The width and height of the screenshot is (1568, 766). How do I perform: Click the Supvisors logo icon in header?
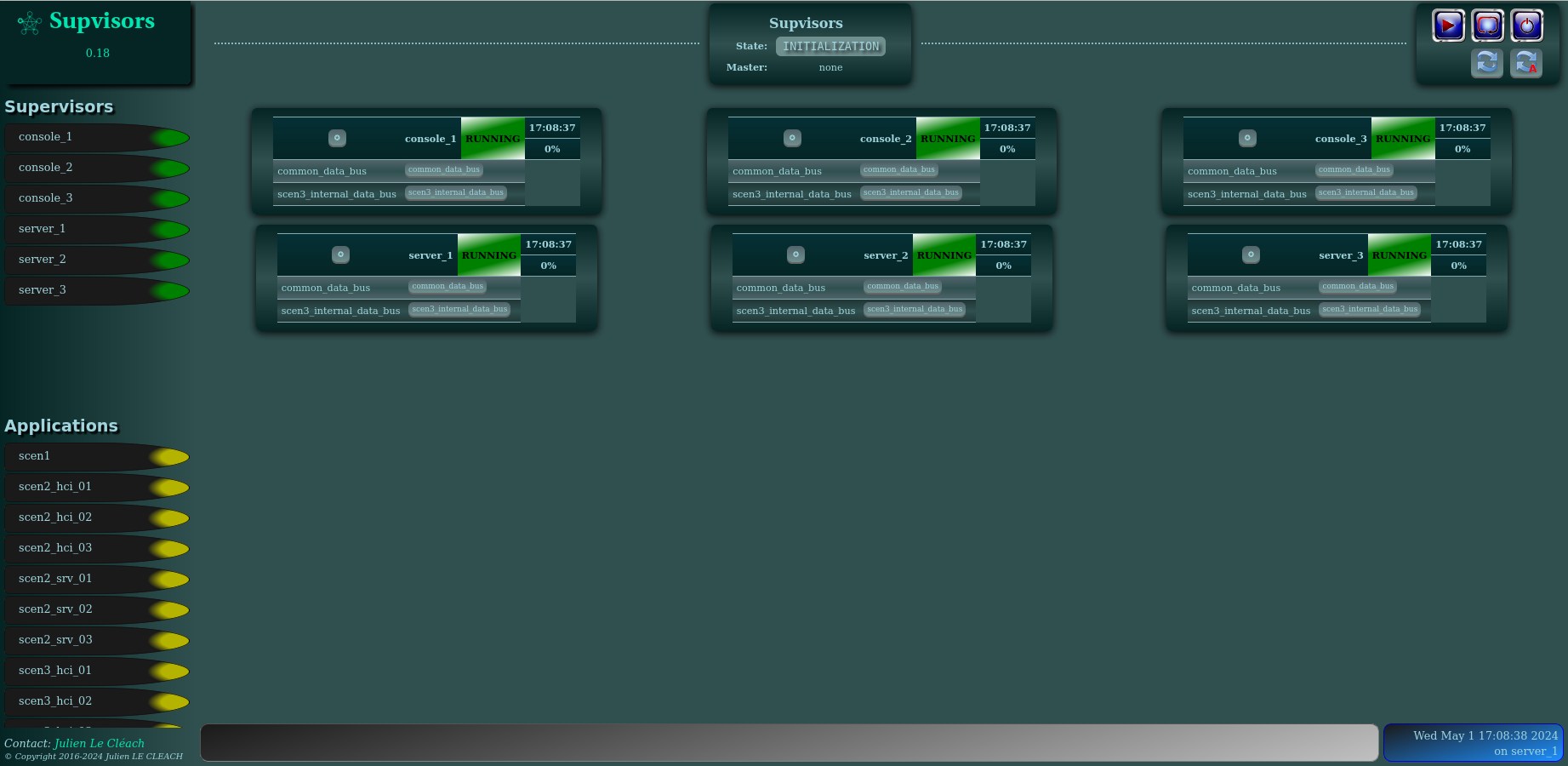(30, 23)
